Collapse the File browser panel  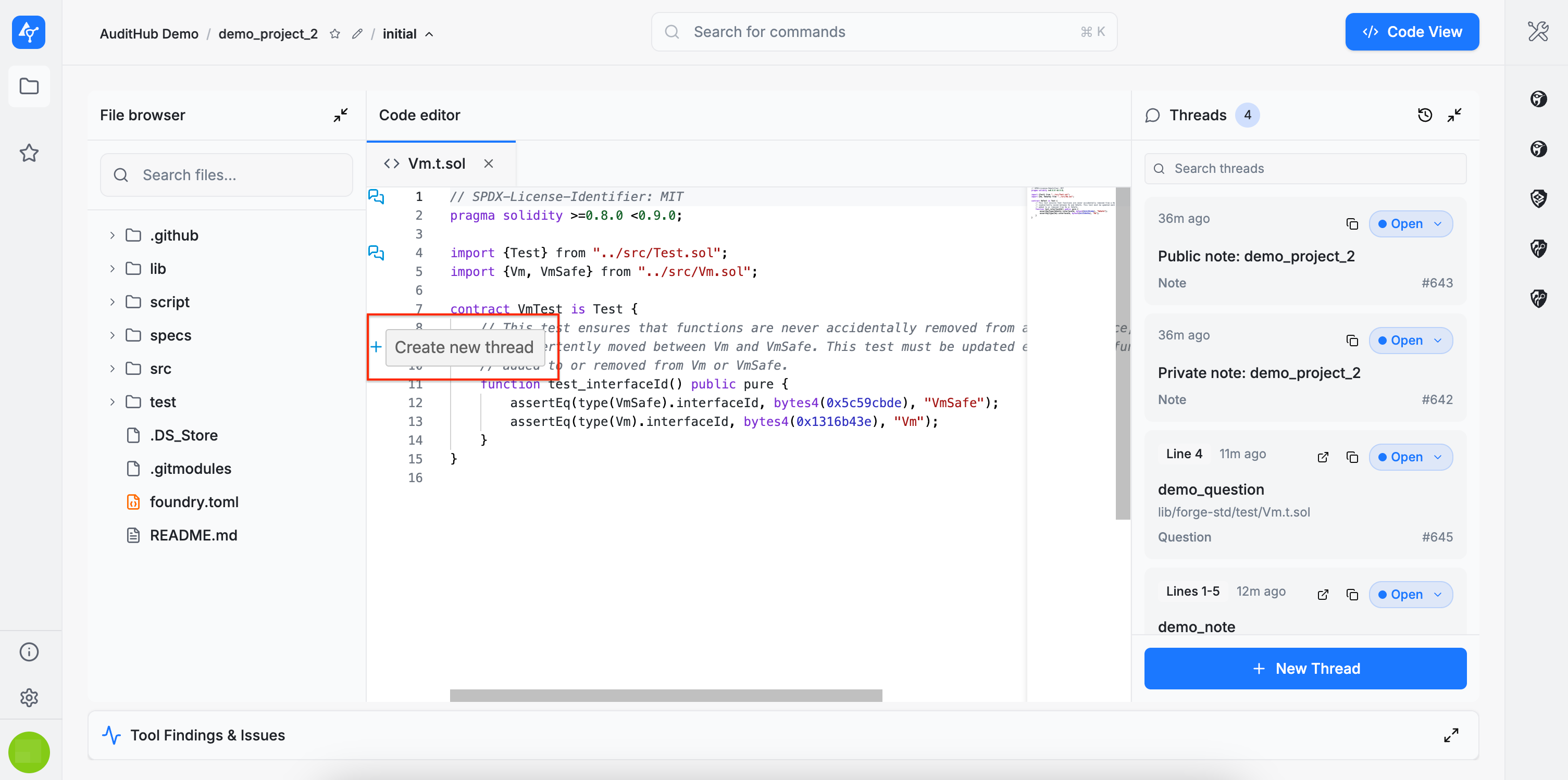click(x=340, y=115)
